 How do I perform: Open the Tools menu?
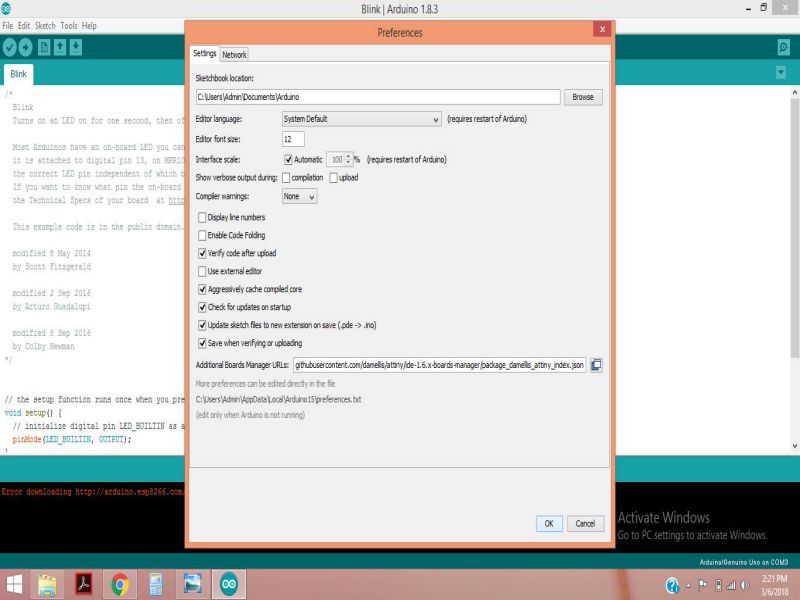click(x=69, y=26)
